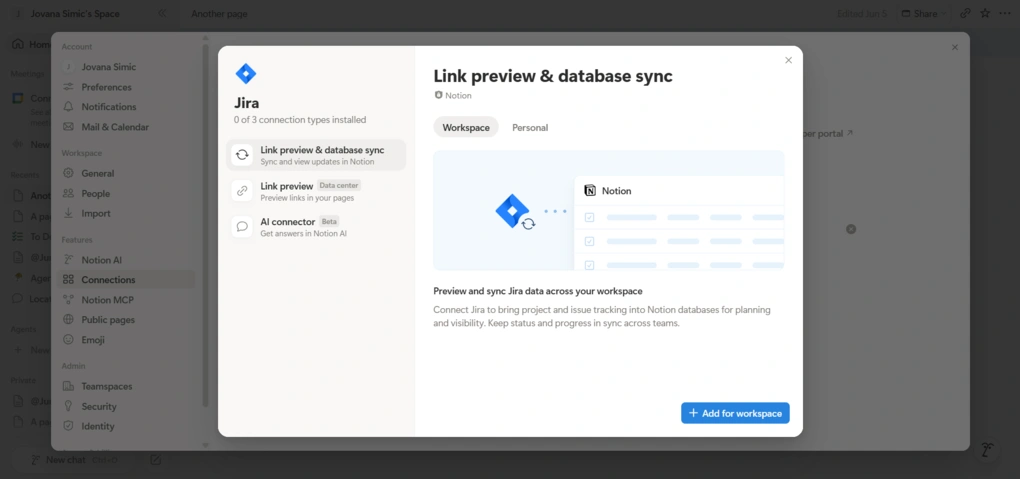This screenshot has height=479, width=1020.
Task: Click the Another page breadcrumb title
Action: pos(219,14)
